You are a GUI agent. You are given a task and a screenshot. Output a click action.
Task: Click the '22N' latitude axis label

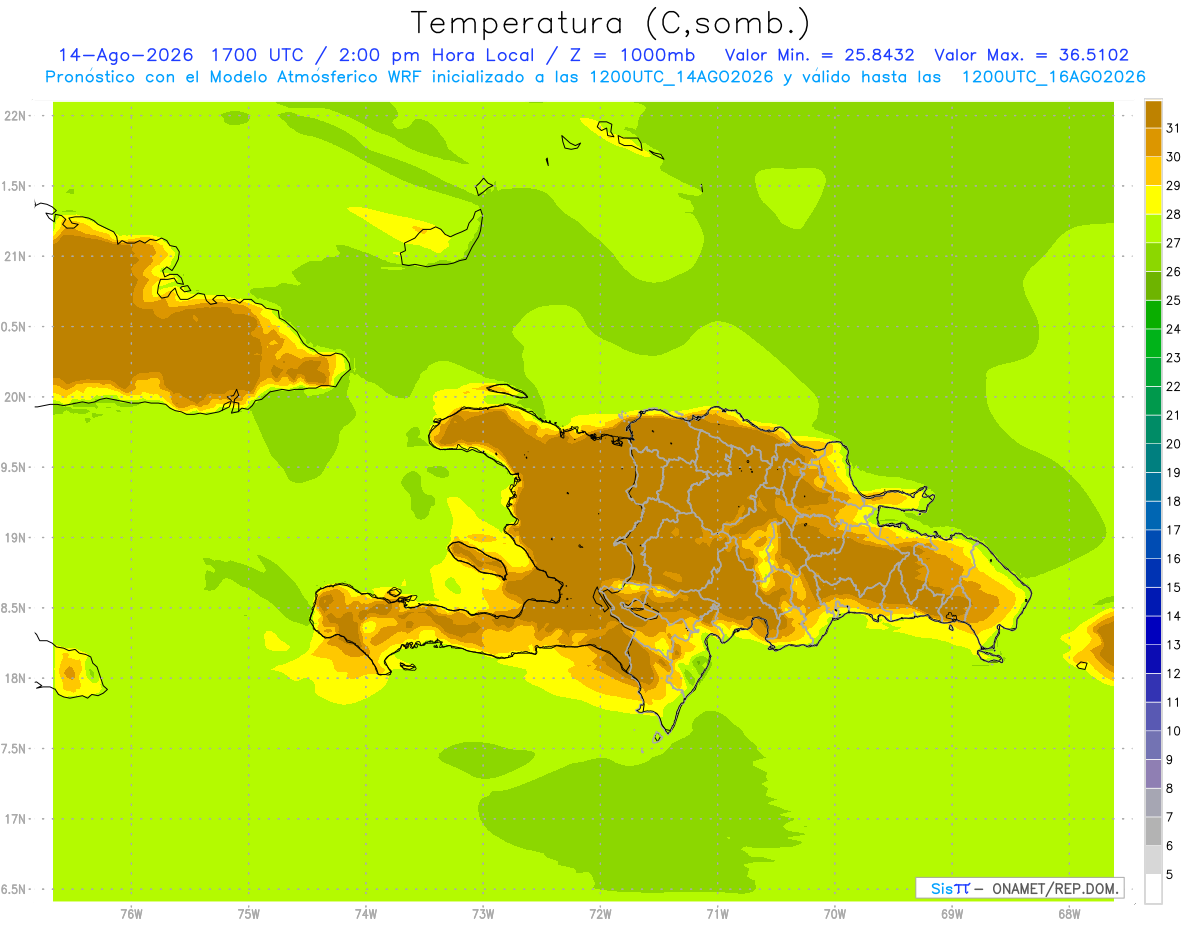[14, 115]
